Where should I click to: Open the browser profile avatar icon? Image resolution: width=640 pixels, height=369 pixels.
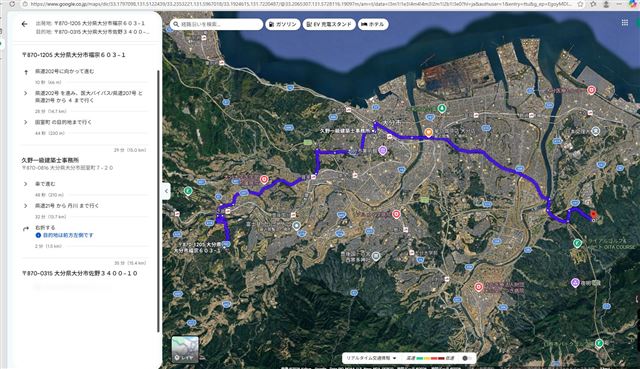pos(606,4)
